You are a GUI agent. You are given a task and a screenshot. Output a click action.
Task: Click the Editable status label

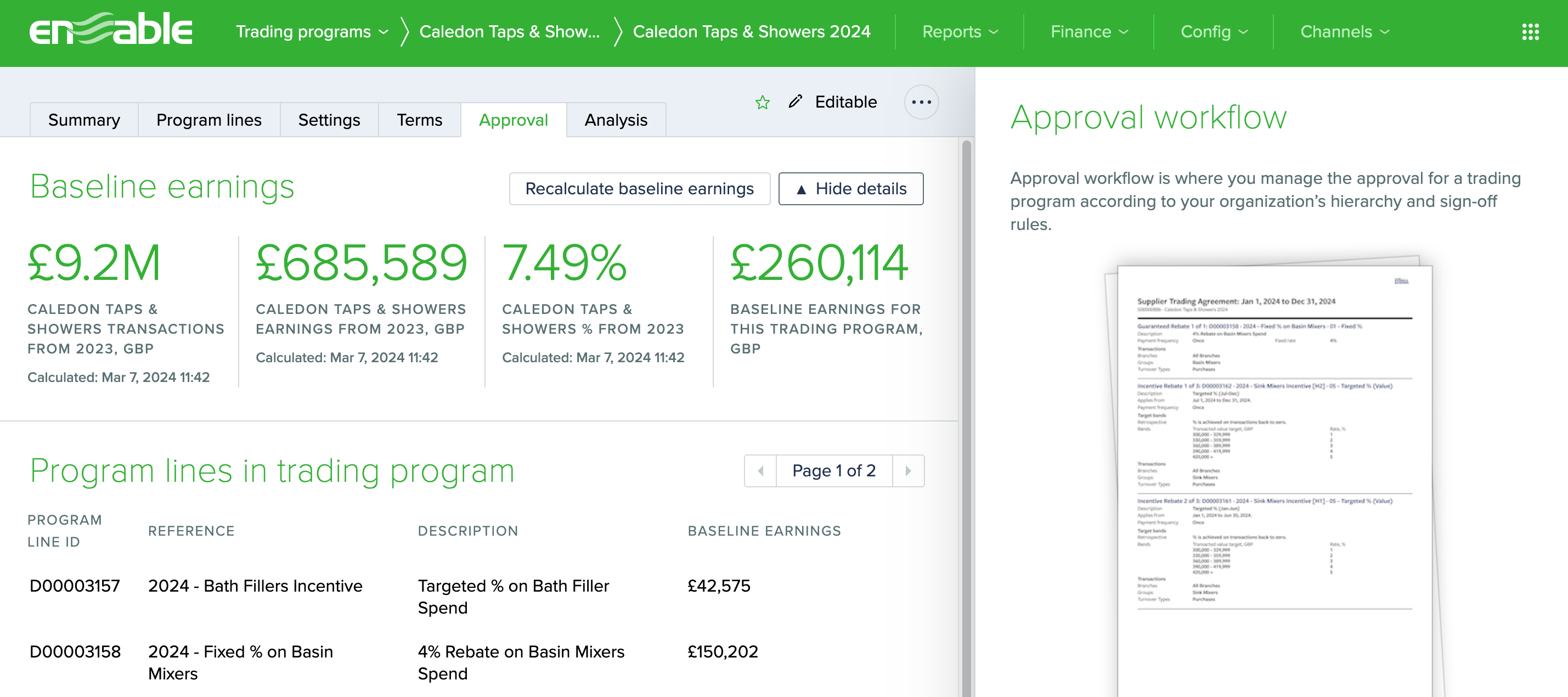845,102
